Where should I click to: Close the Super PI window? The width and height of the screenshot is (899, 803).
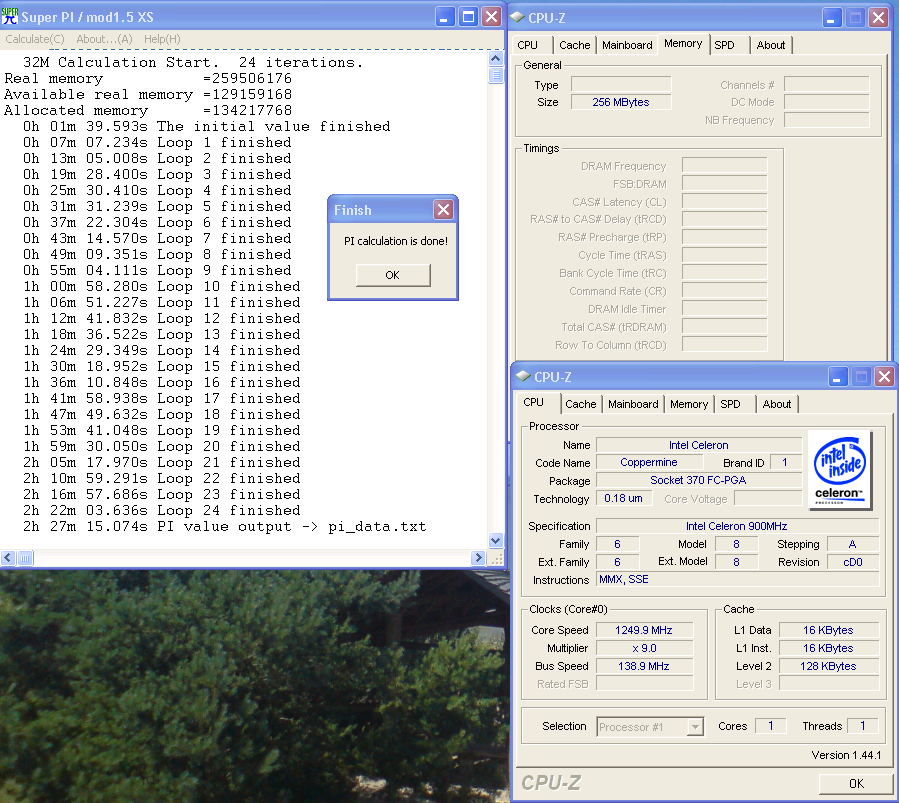(x=492, y=17)
